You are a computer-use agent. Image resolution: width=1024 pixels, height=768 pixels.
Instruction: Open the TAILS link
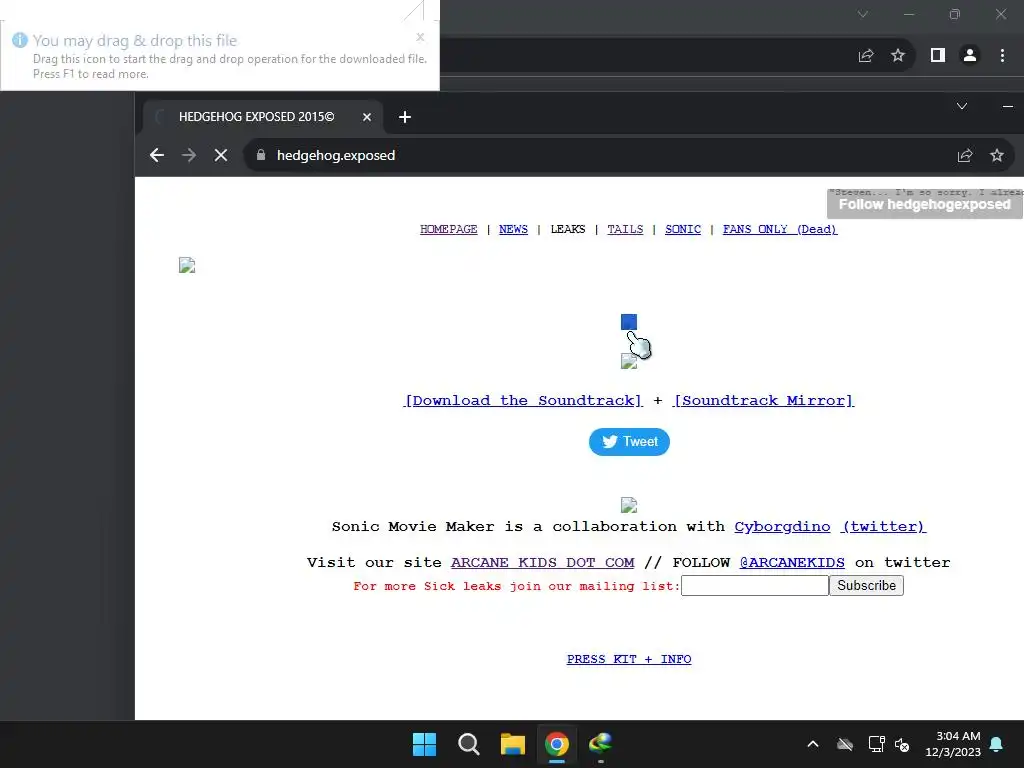[x=625, y=229]
